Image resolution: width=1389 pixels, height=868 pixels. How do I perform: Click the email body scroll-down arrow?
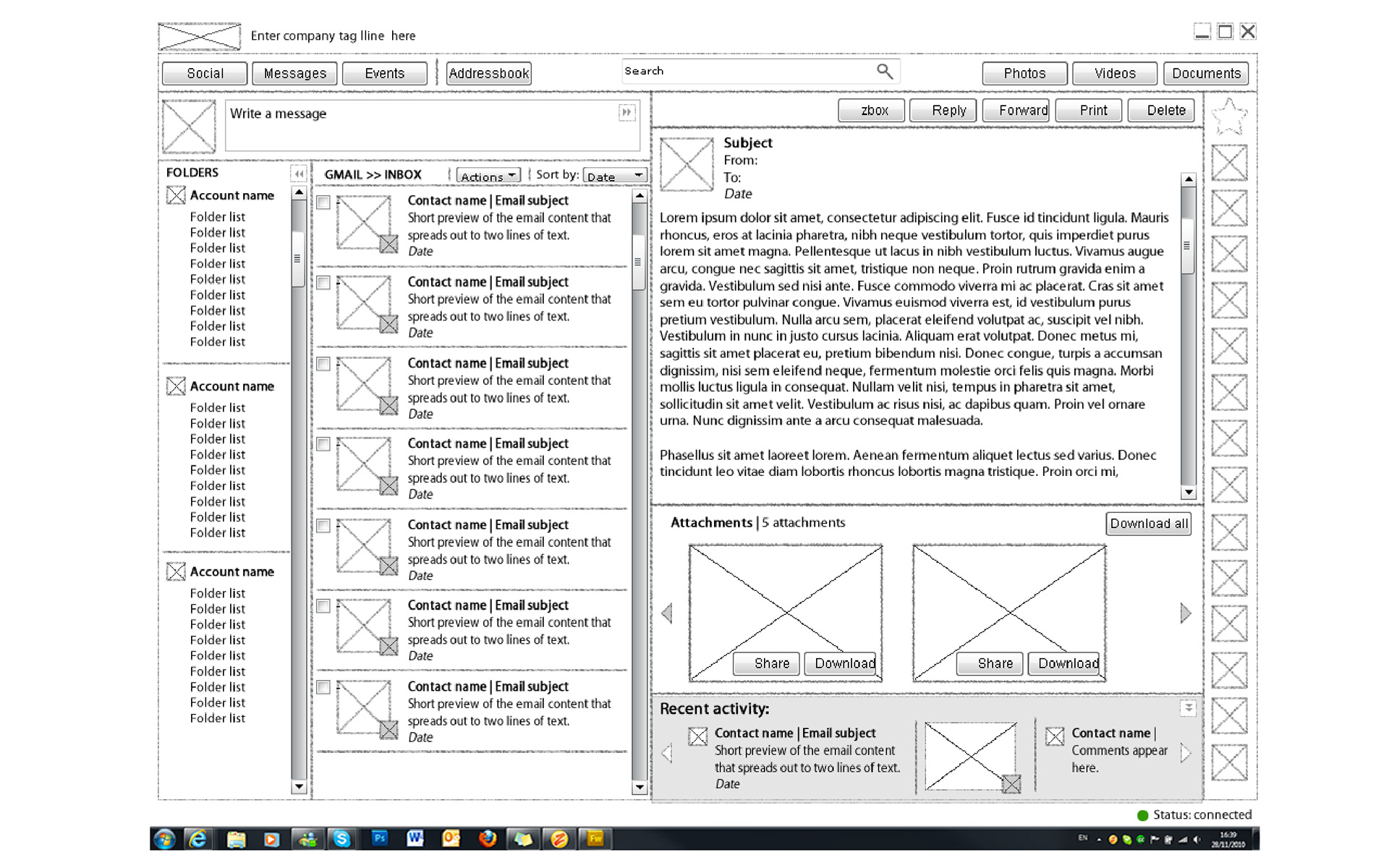1188,493
